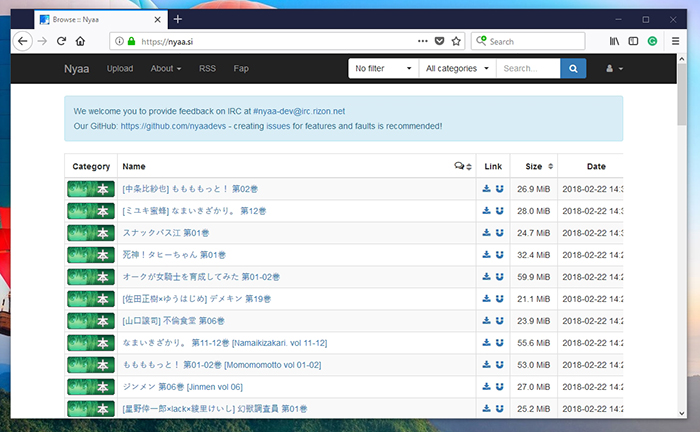
Task: Expand the No filter dropdown
Action: 383,69
